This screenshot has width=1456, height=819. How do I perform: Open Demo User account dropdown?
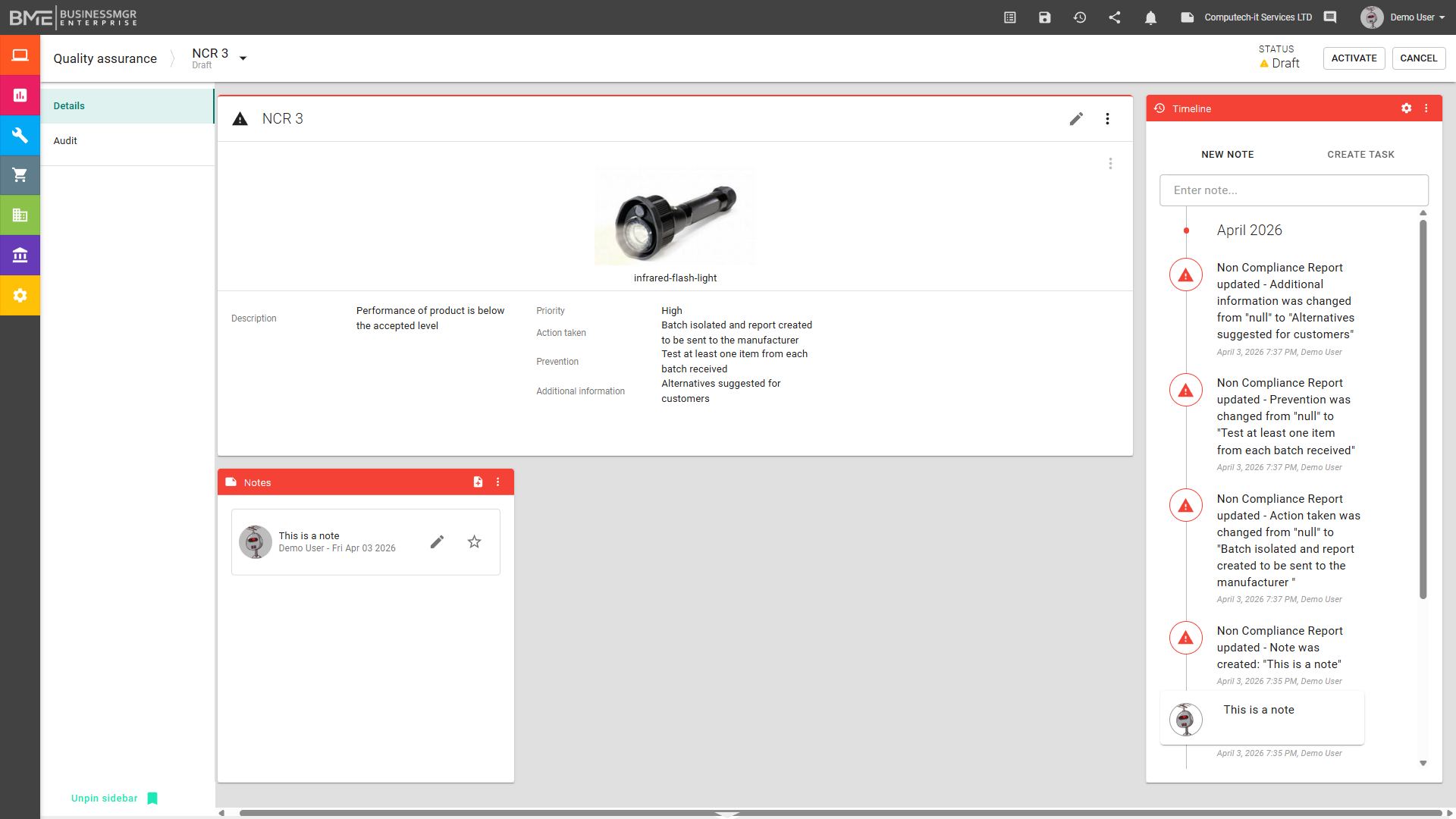tap(1411, 17)
